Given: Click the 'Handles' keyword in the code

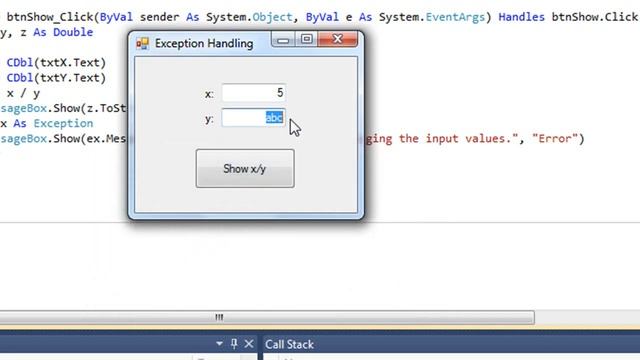Looking at the screenshot, I should pyautogui.click(x=521, y=17).
